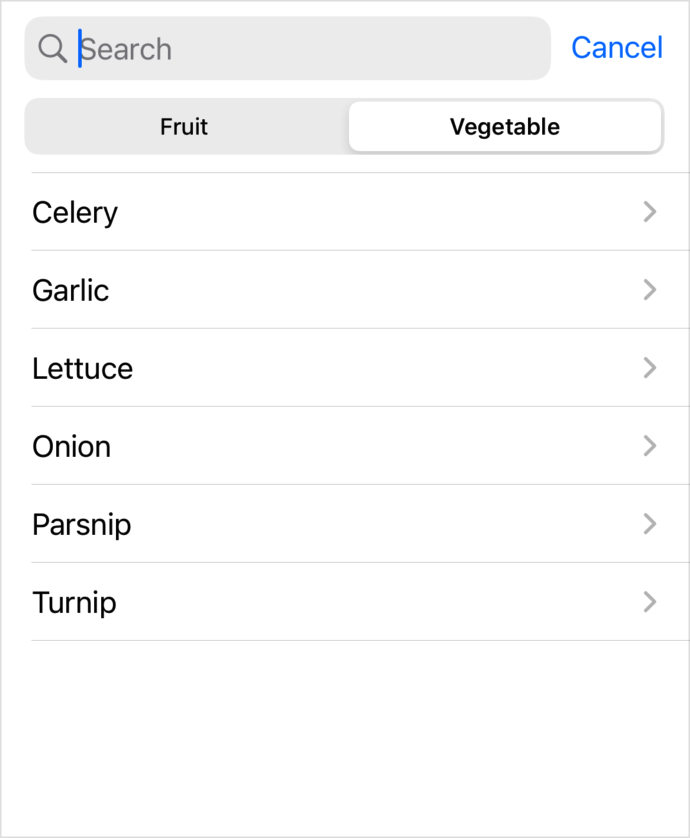Click the arrow indicator for Parsnip
Image resolution: width=690 pixels, height=838 pixels.
(650, 524)
